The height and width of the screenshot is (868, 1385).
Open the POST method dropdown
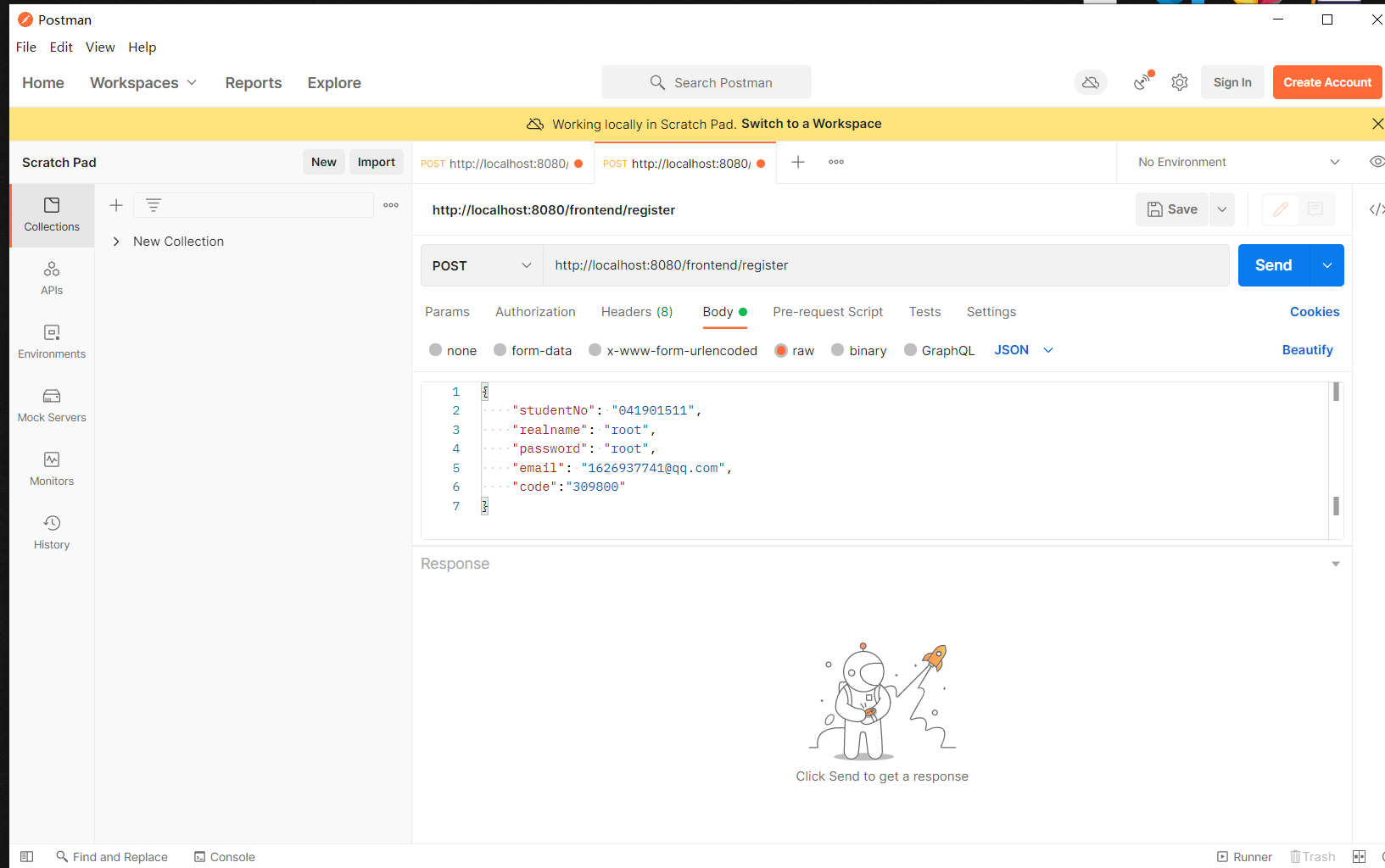point(482,265)
